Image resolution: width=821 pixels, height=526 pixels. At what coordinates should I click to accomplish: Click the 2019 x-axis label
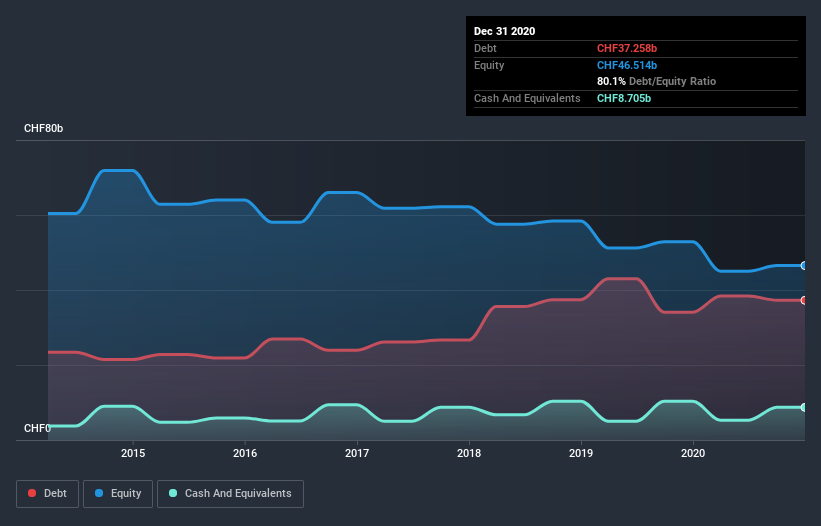click(581, 453)
